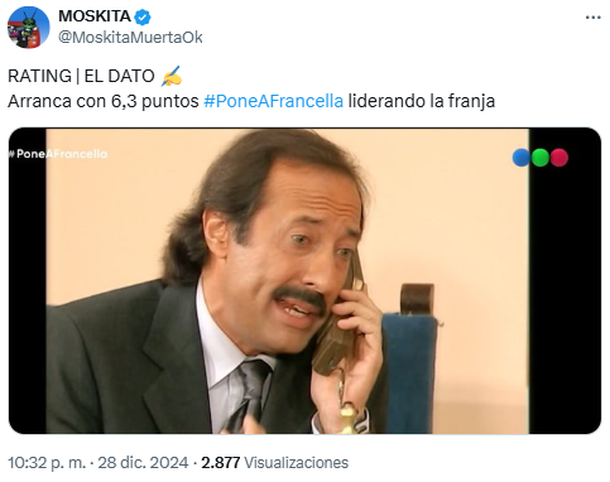Click the blue verified badge
Image resolution: width=610 pixels, height=482 pixels.
142,17
